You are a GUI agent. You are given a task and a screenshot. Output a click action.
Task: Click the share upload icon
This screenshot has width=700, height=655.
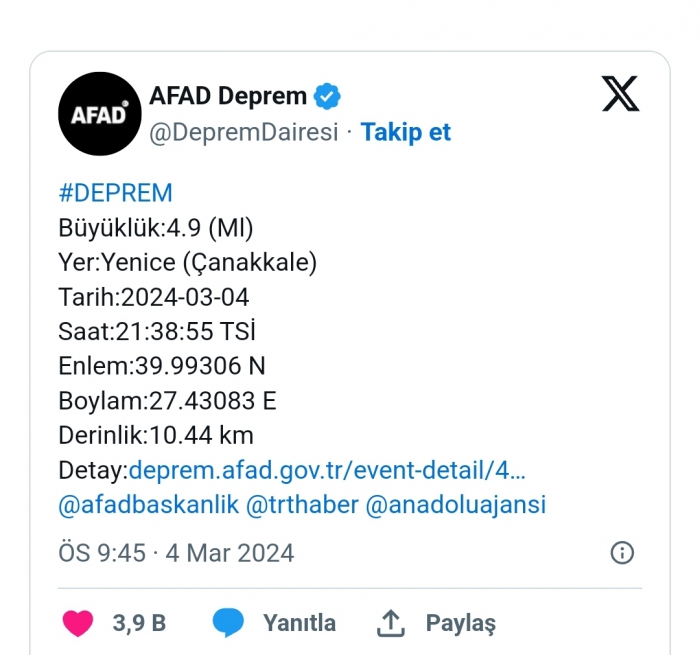coord(391,622)
